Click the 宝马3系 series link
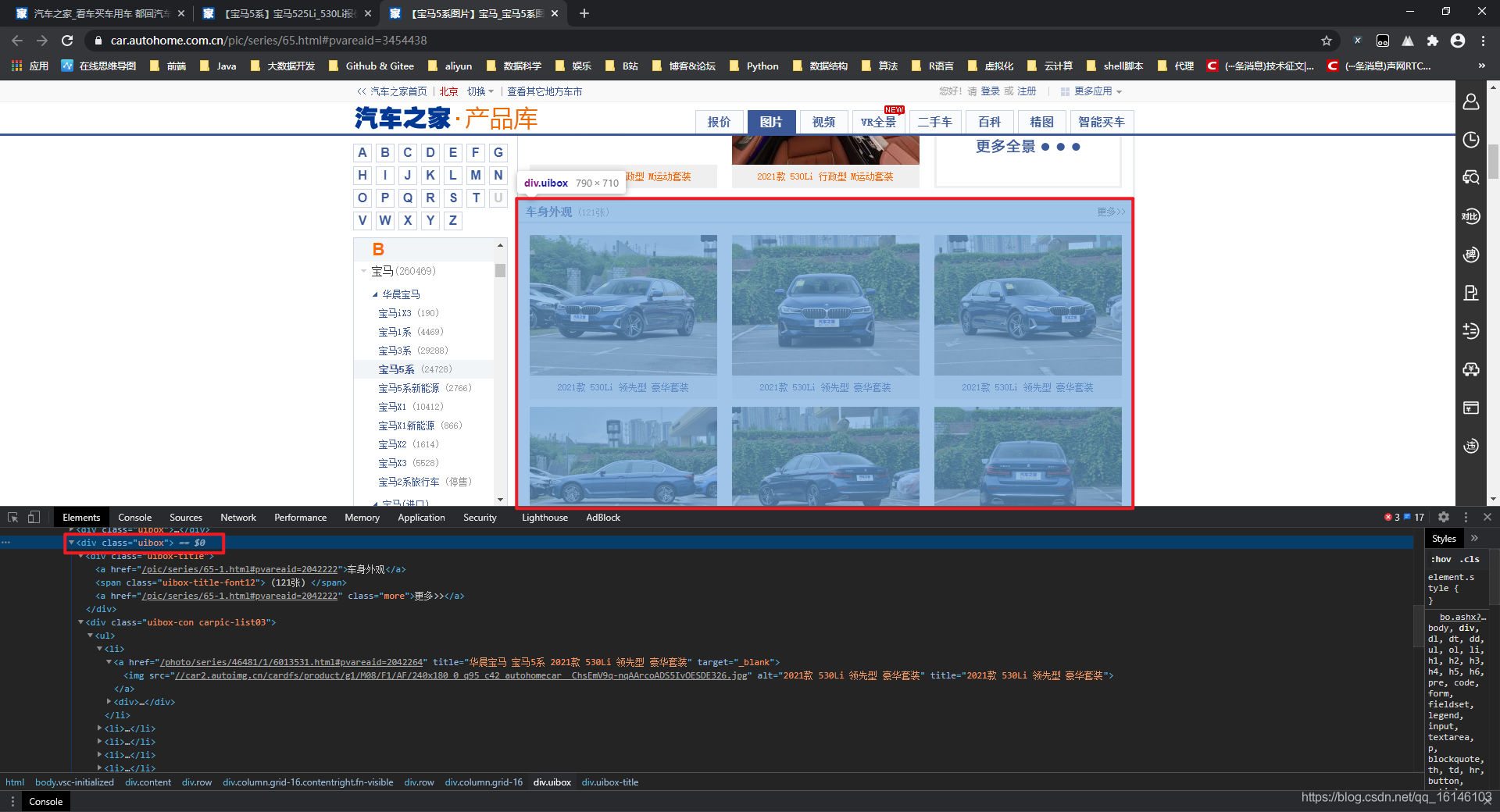The image size is (1500, 812). (395, 351)
